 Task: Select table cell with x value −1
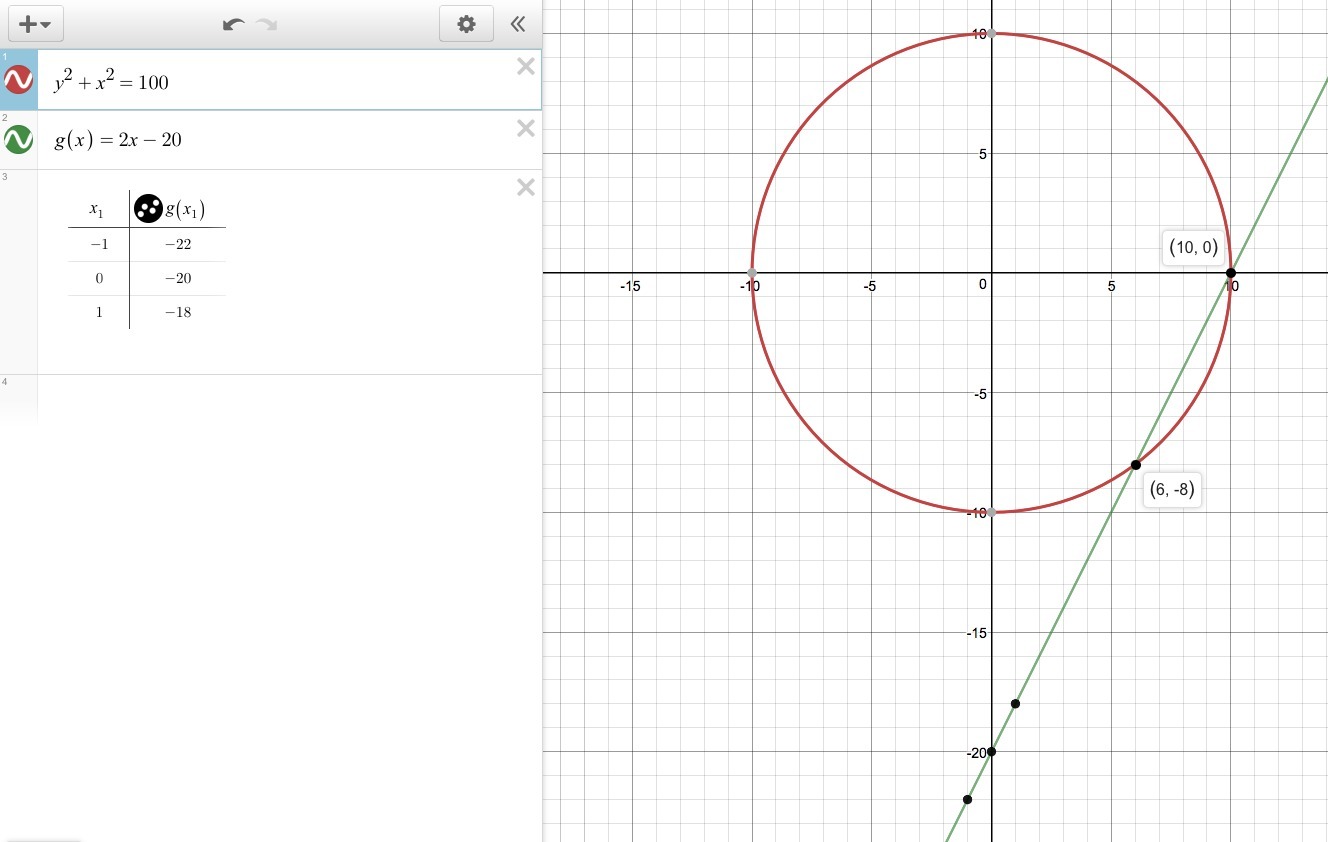[98, 244]
